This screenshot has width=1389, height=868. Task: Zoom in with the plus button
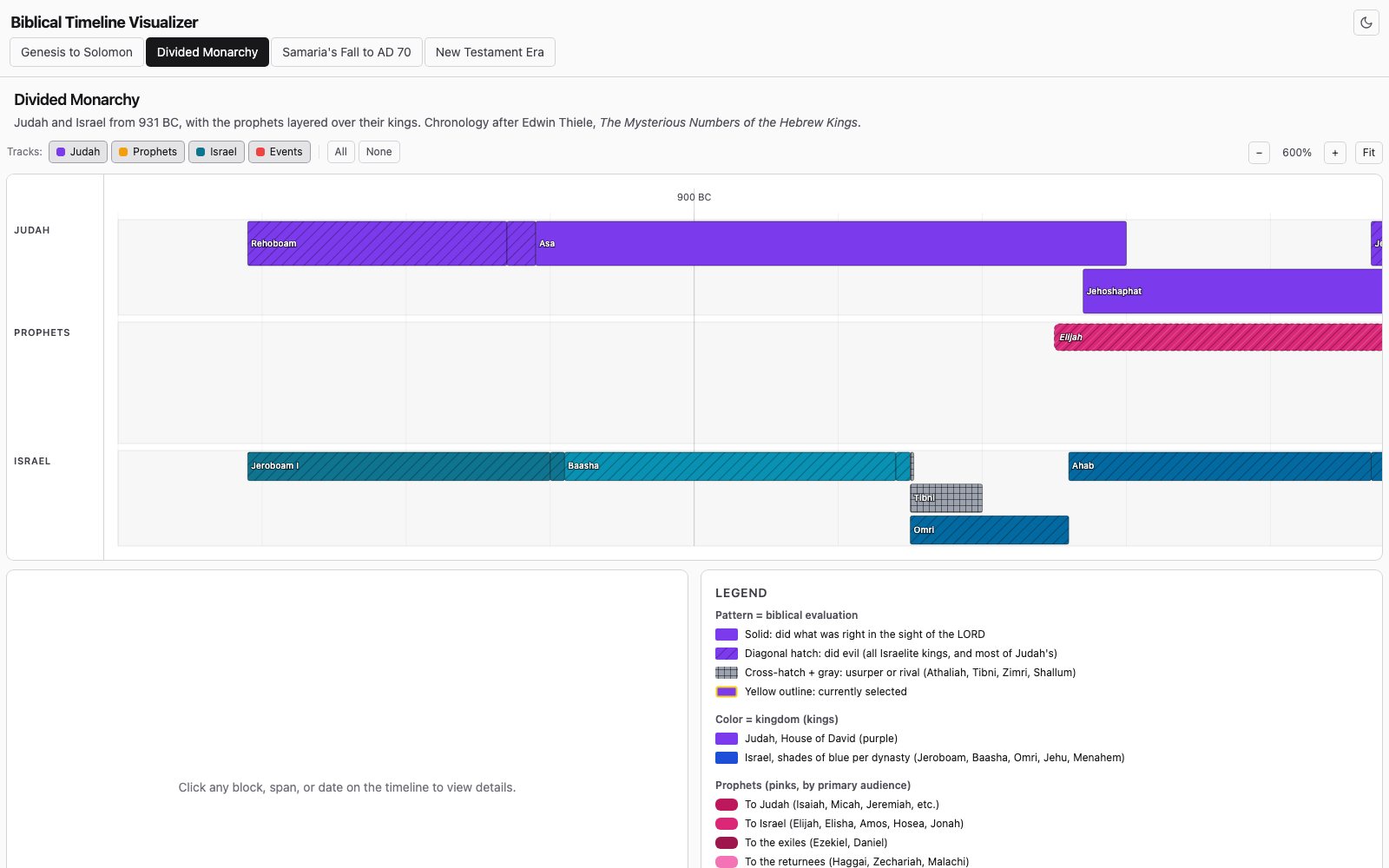coord(1335,153)
